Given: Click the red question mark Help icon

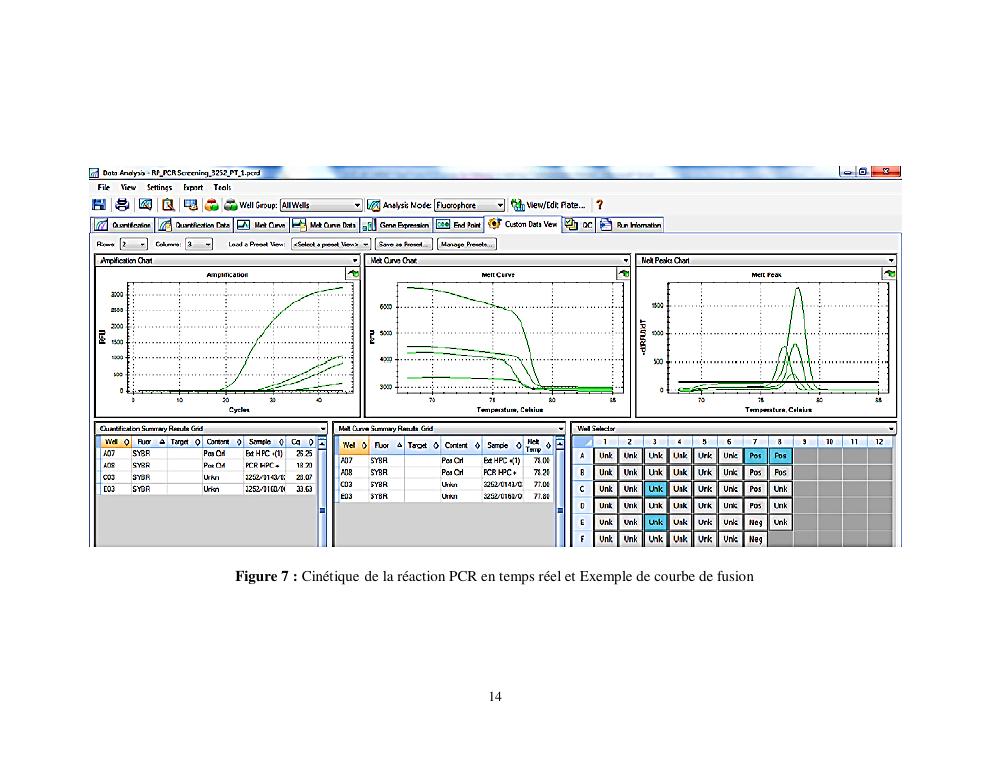Looking at the screenshot, I should 599,205.
